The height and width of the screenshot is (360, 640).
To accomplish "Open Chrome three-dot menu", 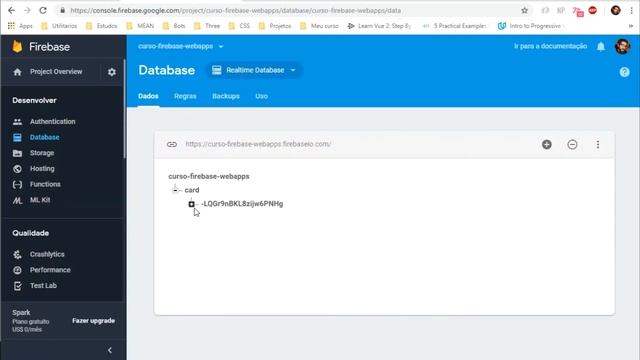I will pos(631,11).
